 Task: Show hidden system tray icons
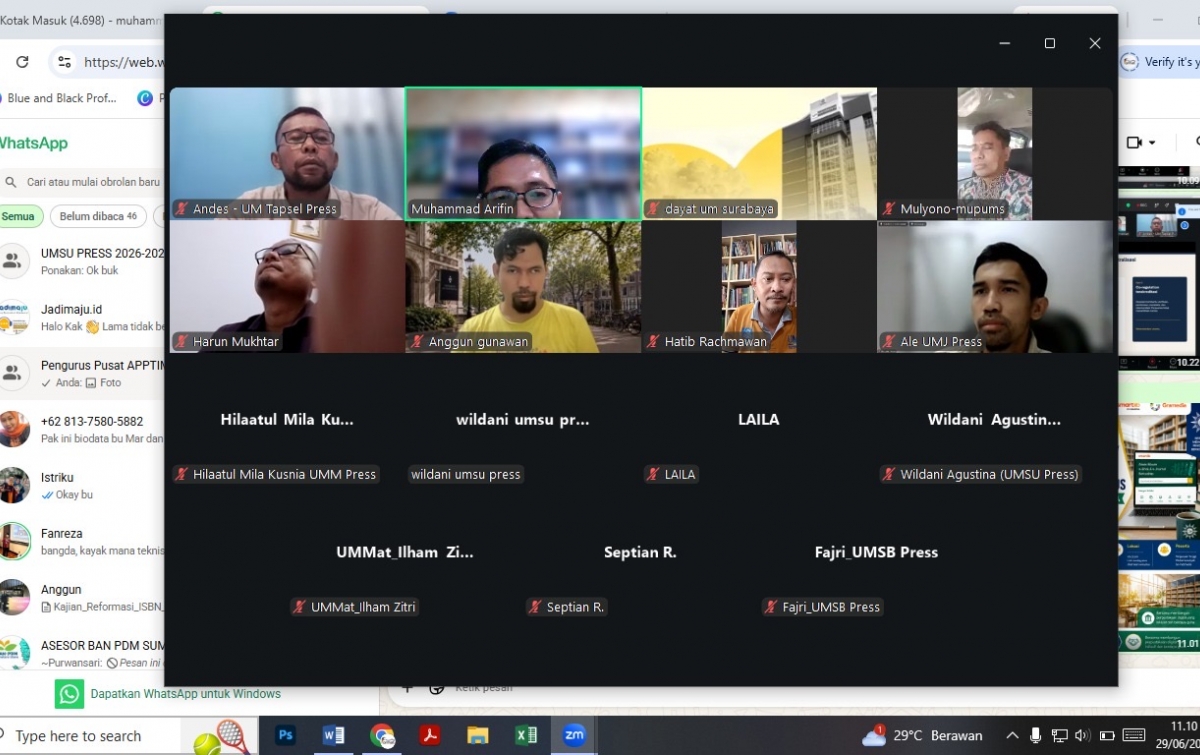(x=1012, y=736)
